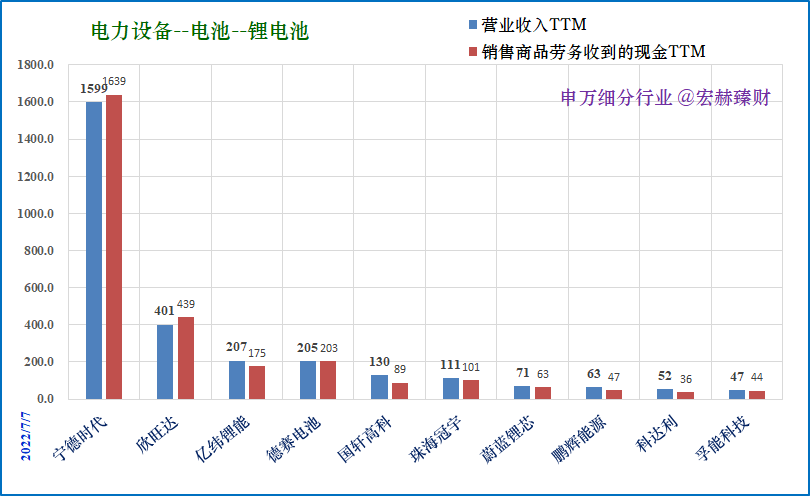Click data label 1599
This screenshot has width=810, height=496.
(94, 89)
